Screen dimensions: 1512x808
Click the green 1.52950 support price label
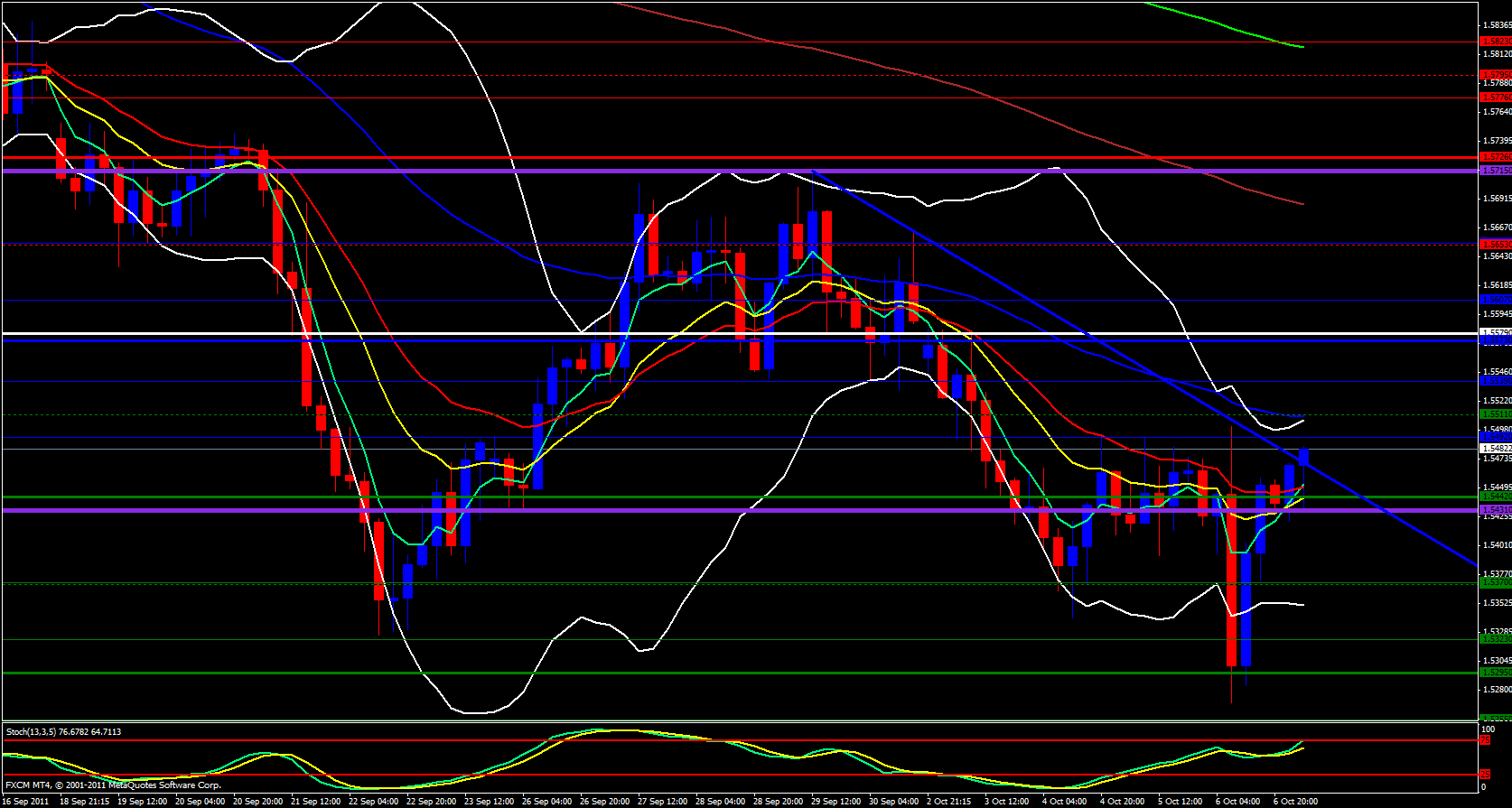coord(1495,673)
